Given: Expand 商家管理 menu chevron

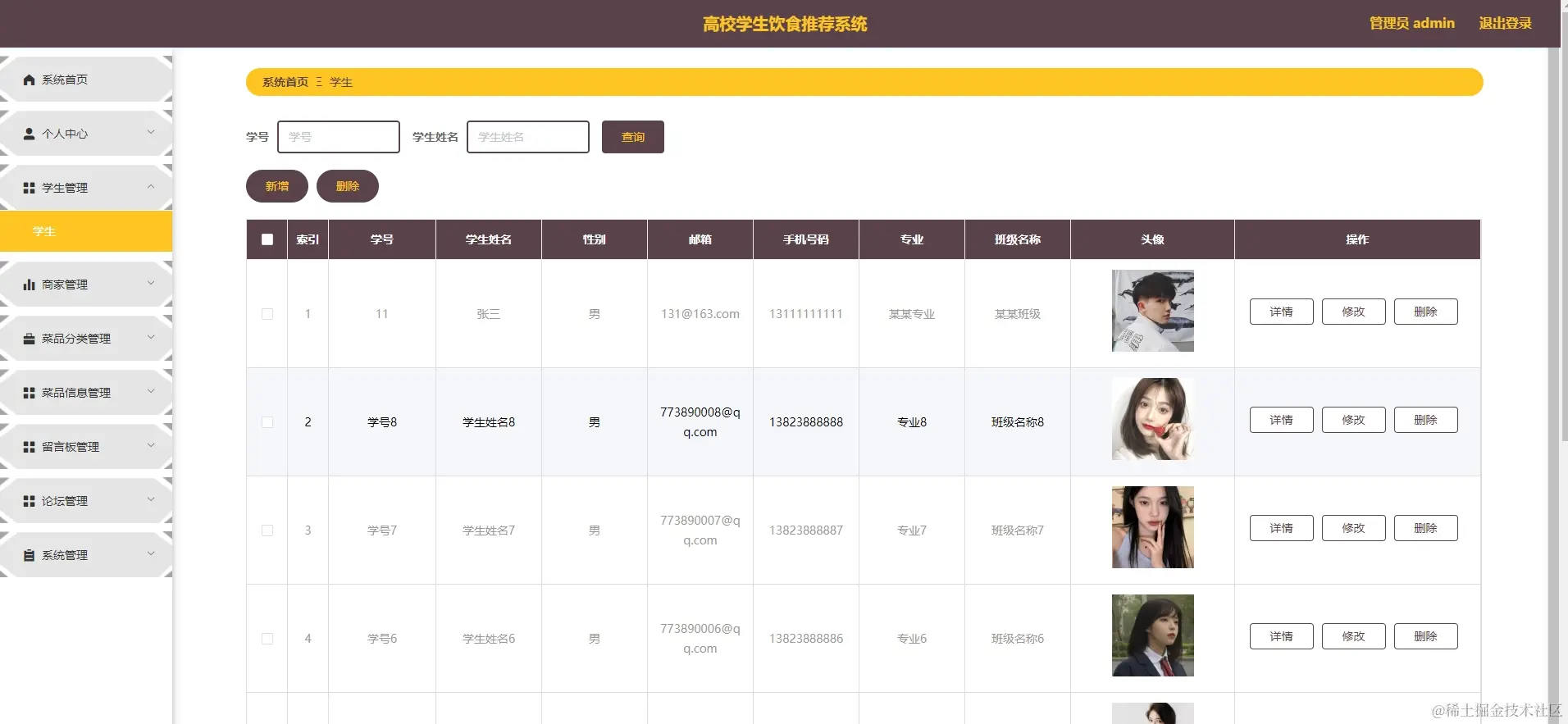Looking at the screenshot, I should pyautogui.click(x=151, y=283).
